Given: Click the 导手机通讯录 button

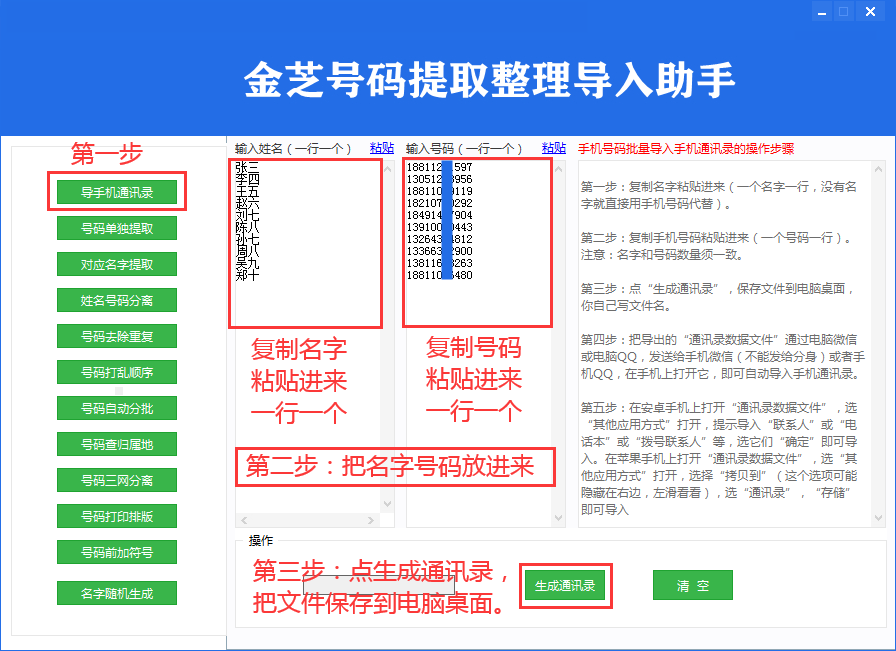Looking at the screenshot, I should (x=117, y=192).
